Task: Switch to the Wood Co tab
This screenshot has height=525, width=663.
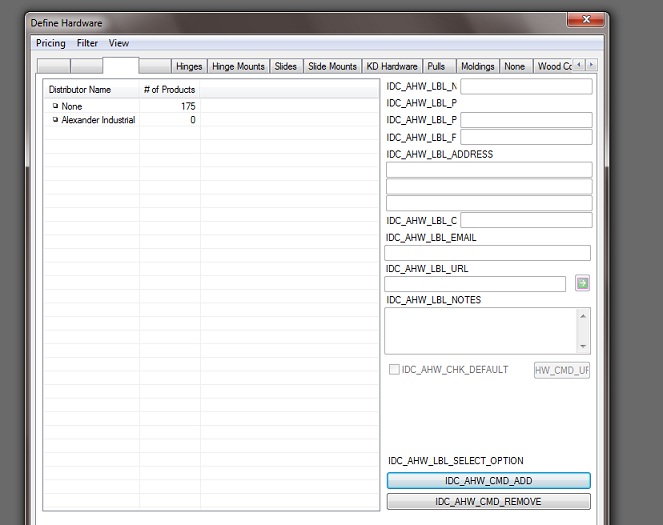Action: (554, 66)
